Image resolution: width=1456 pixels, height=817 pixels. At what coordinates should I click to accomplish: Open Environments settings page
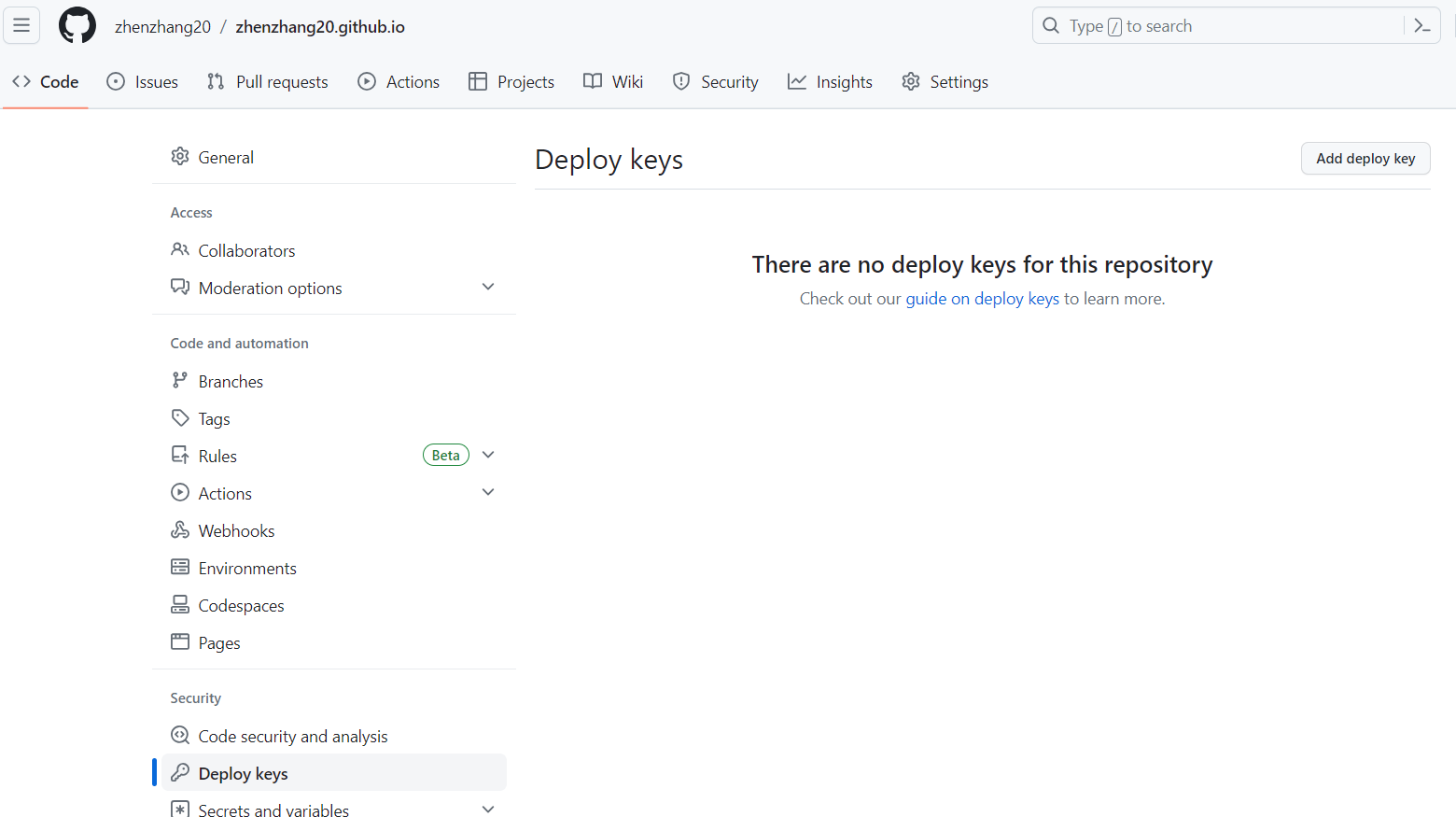[x=334, y=568]
